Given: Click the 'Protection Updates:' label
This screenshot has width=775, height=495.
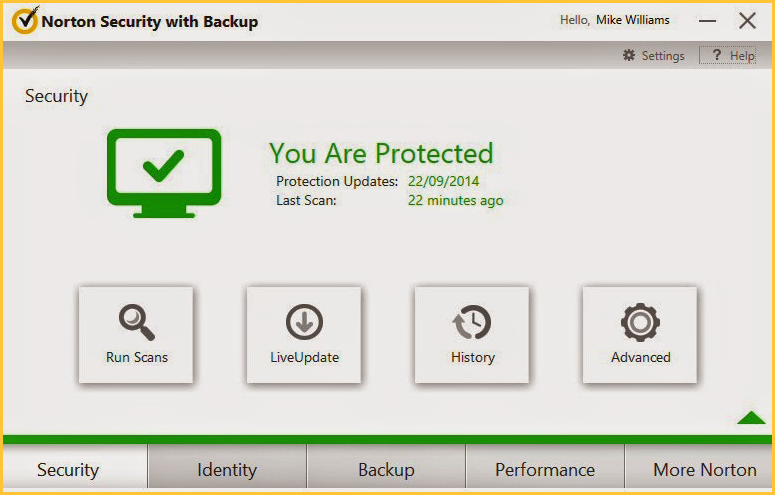Looking at the screenshot, I should coord(337,181).
